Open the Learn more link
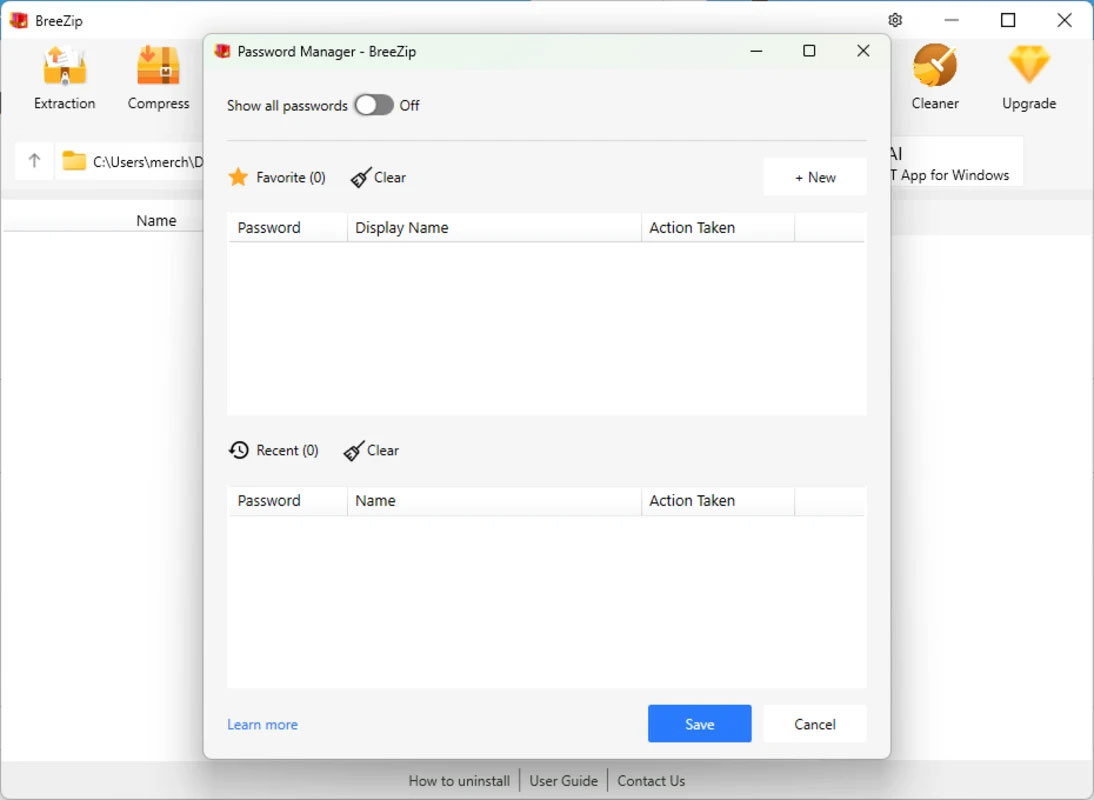The image size is (1094, 800). (262, 725)
